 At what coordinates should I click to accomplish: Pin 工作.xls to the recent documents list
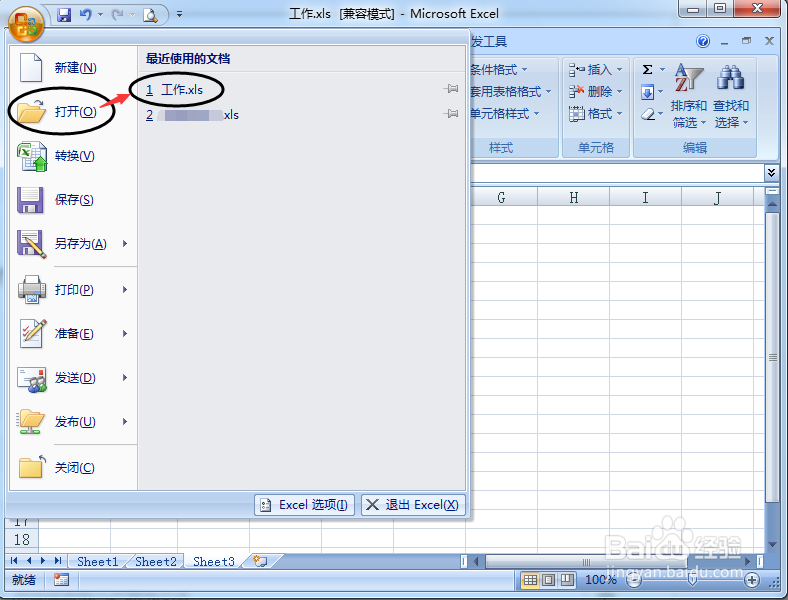pos(451,89)
